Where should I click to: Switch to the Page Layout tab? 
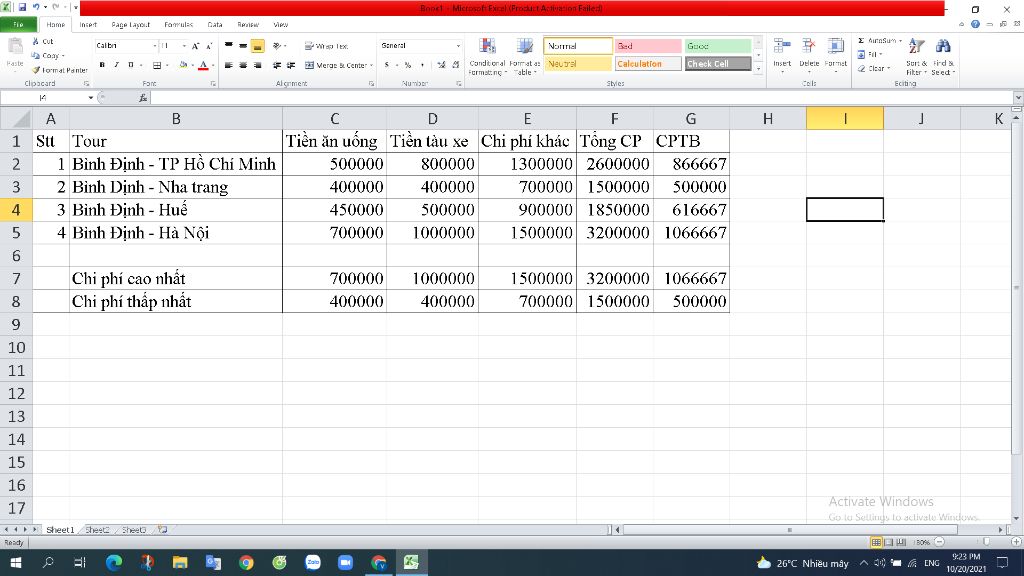(131, 25)
